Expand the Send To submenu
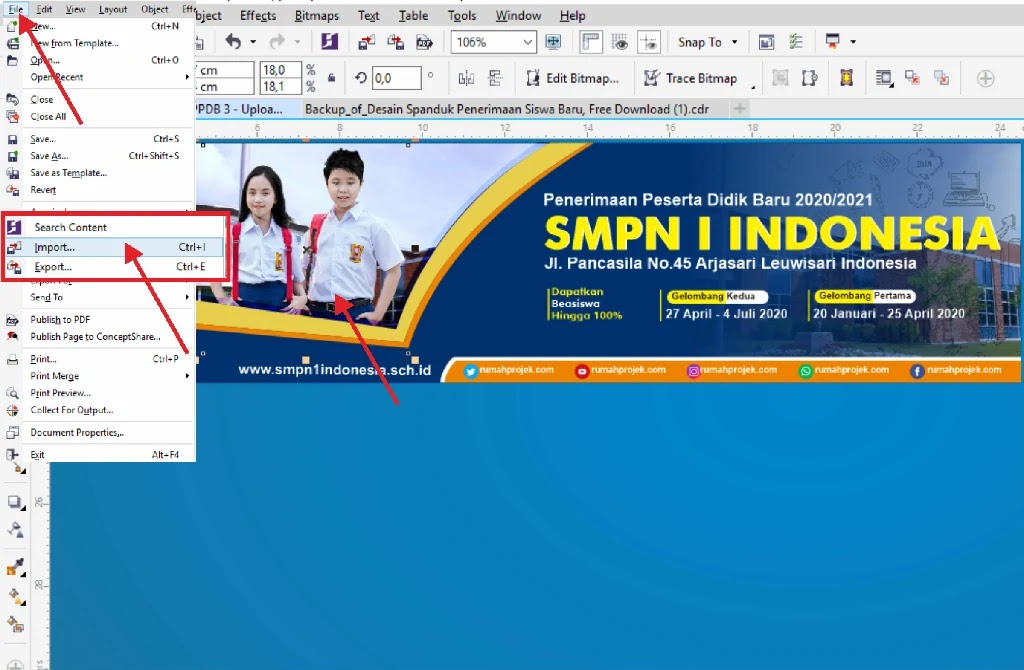Screen dimensions: 1024x670 click(x=187, y=297)
